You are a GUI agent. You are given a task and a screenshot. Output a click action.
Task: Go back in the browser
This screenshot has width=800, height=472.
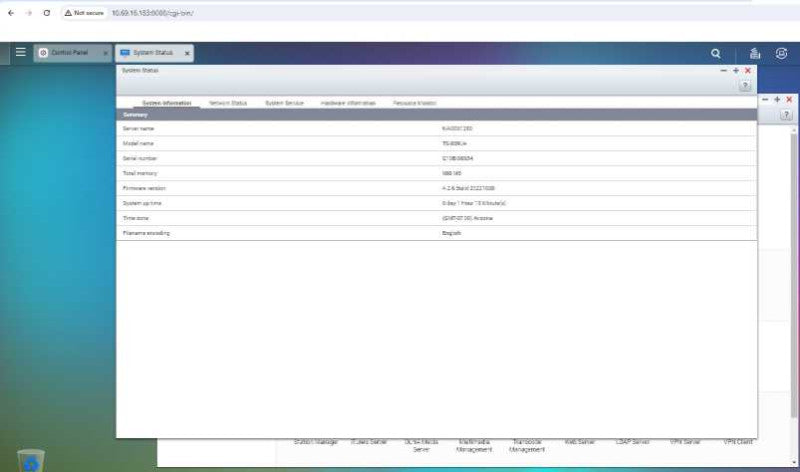point(11,13)
